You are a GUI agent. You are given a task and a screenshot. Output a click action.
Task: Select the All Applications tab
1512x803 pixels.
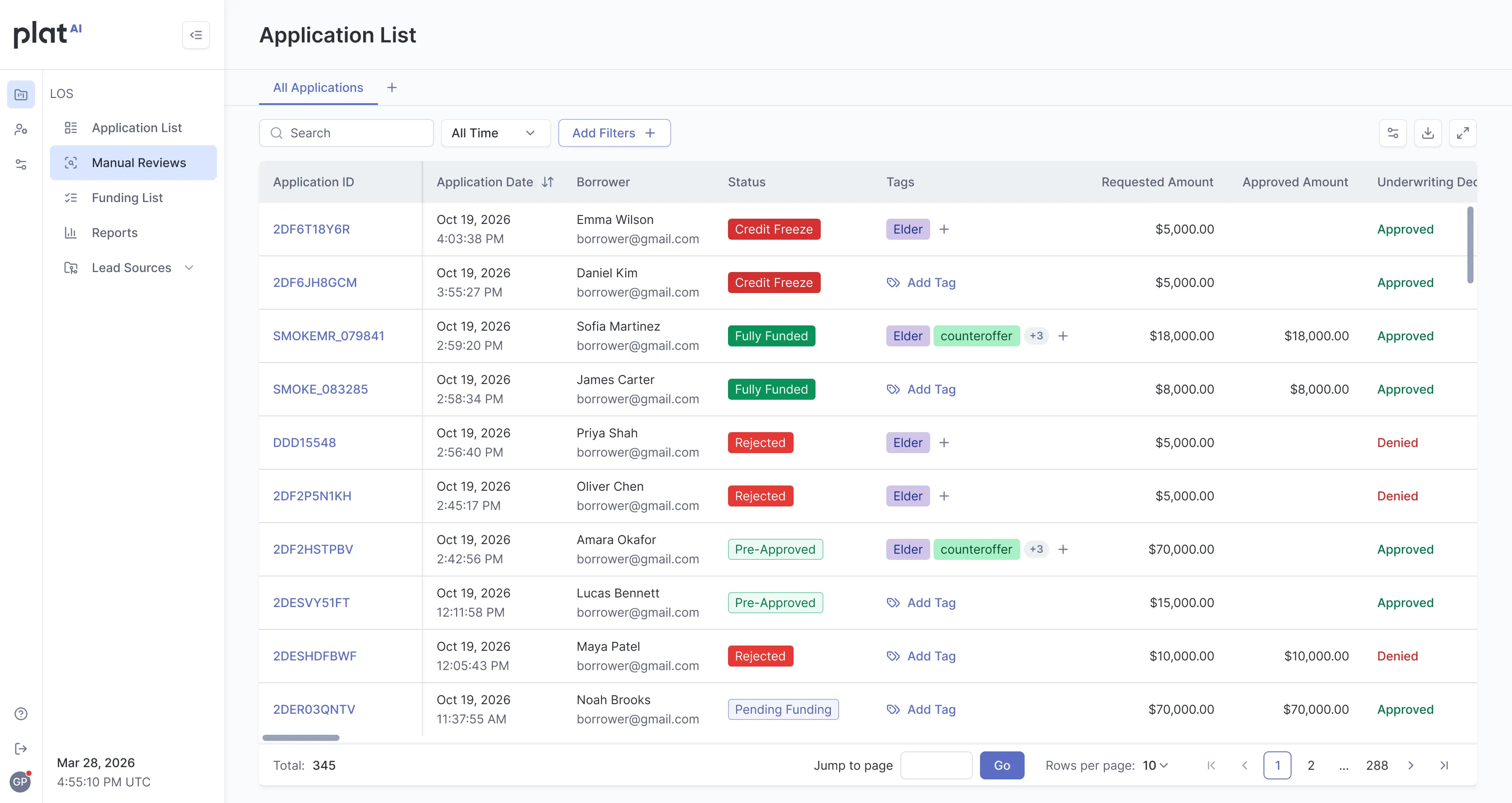click(x=318, y=87)
